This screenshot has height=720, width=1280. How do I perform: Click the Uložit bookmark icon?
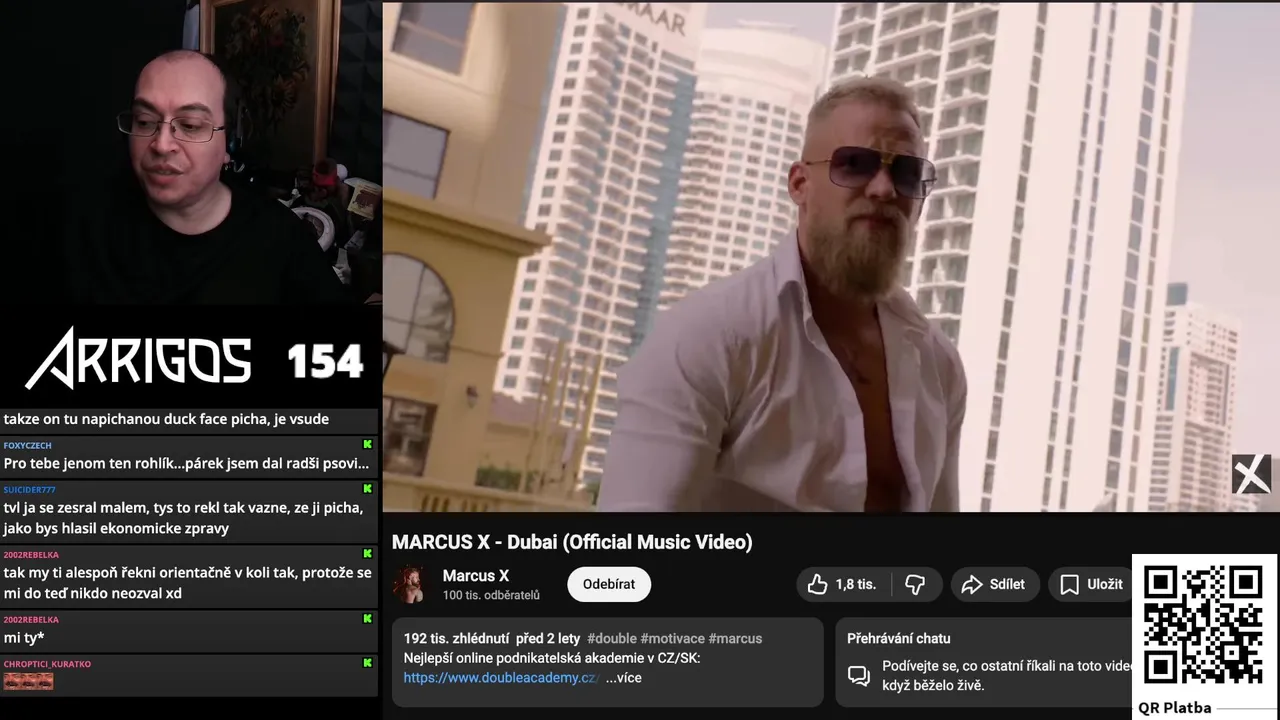coord(1069,584)
